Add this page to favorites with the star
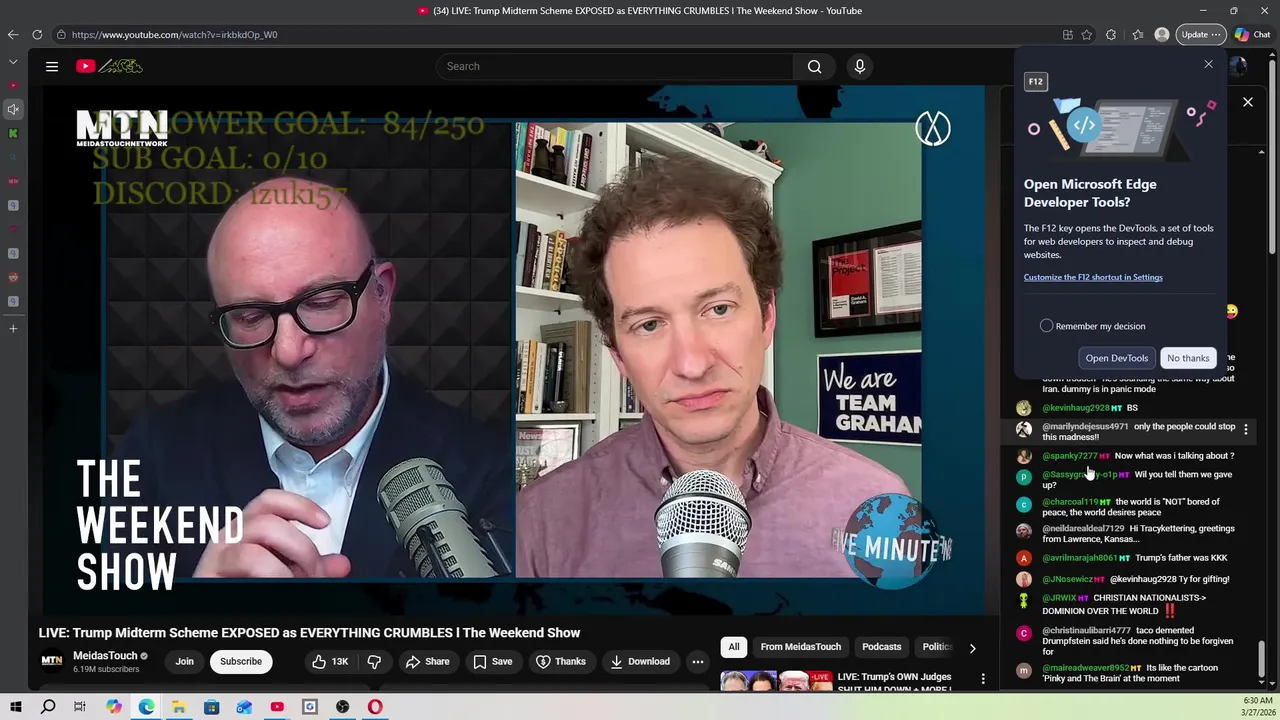The height and width of the screenshot is (720, 1280). pyautogui.click(x=1087, y=34)
